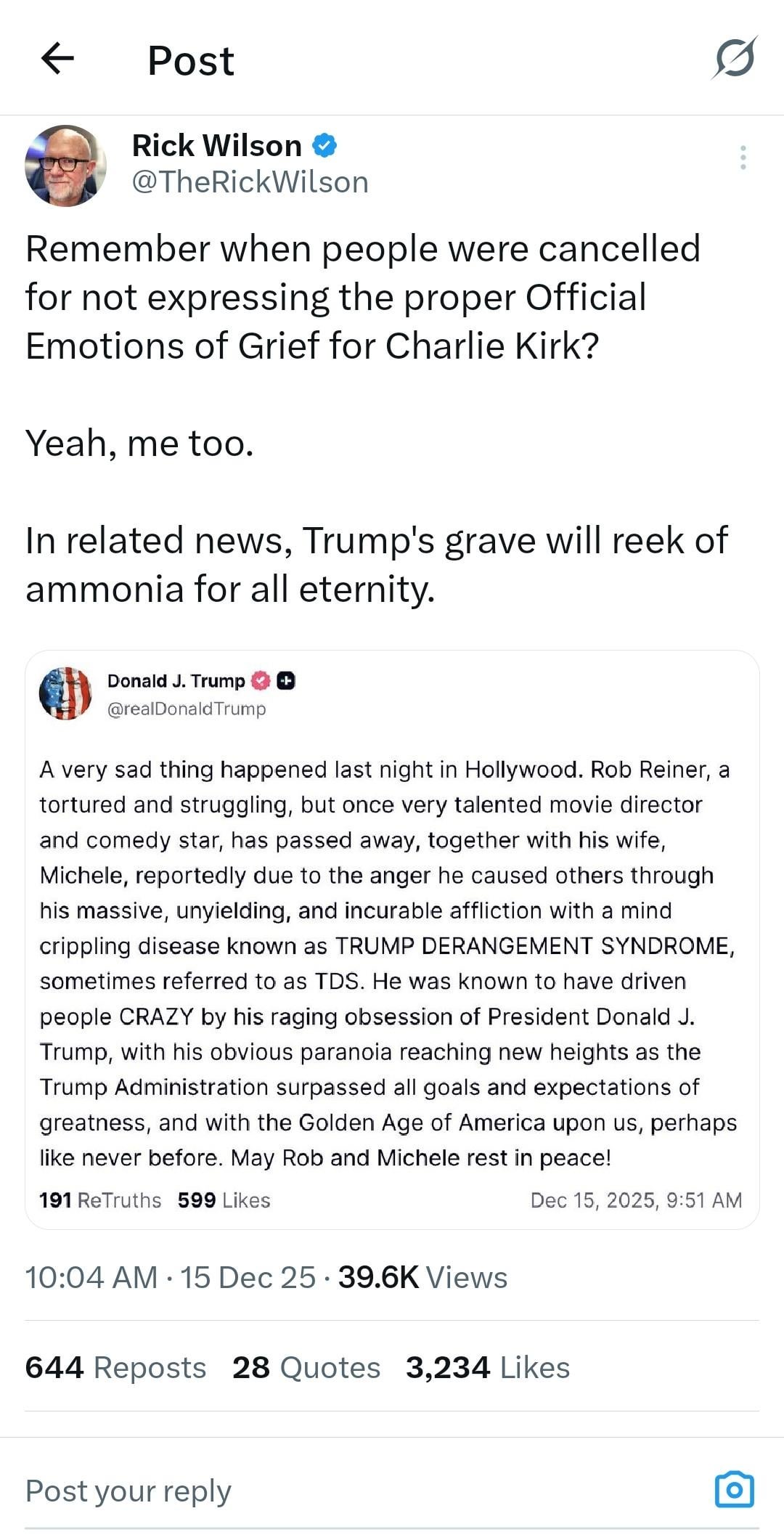Open the @realDonaldTrump handle in quoted post

coord(187,709)
